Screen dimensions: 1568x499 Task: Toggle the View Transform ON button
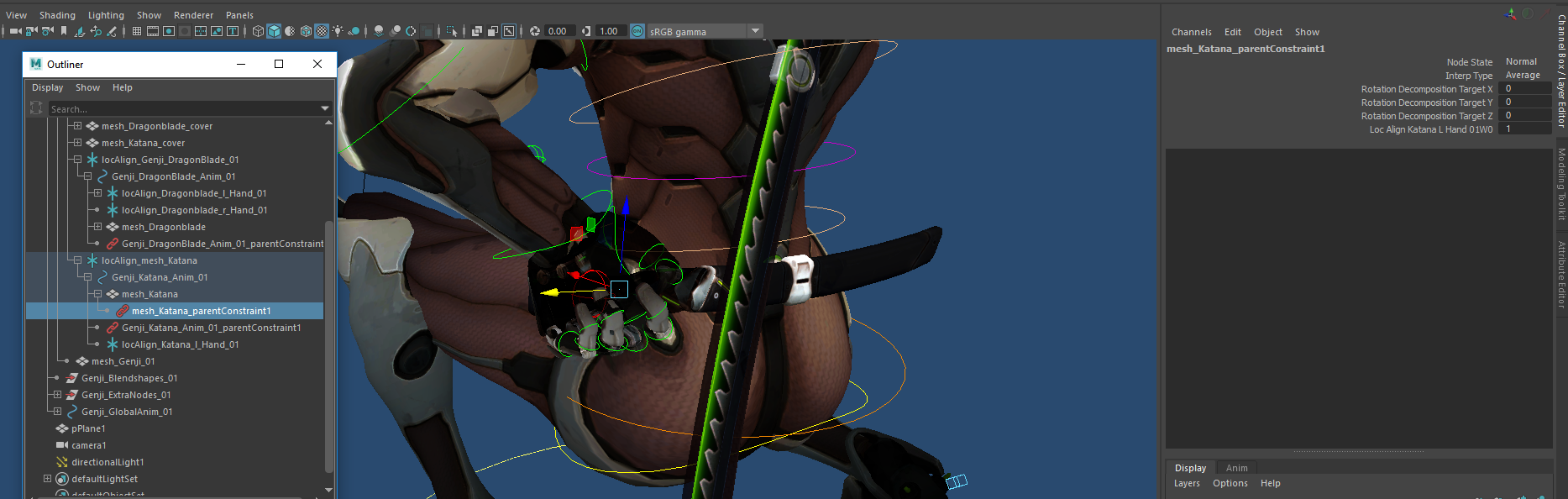(x=637, y=31)
